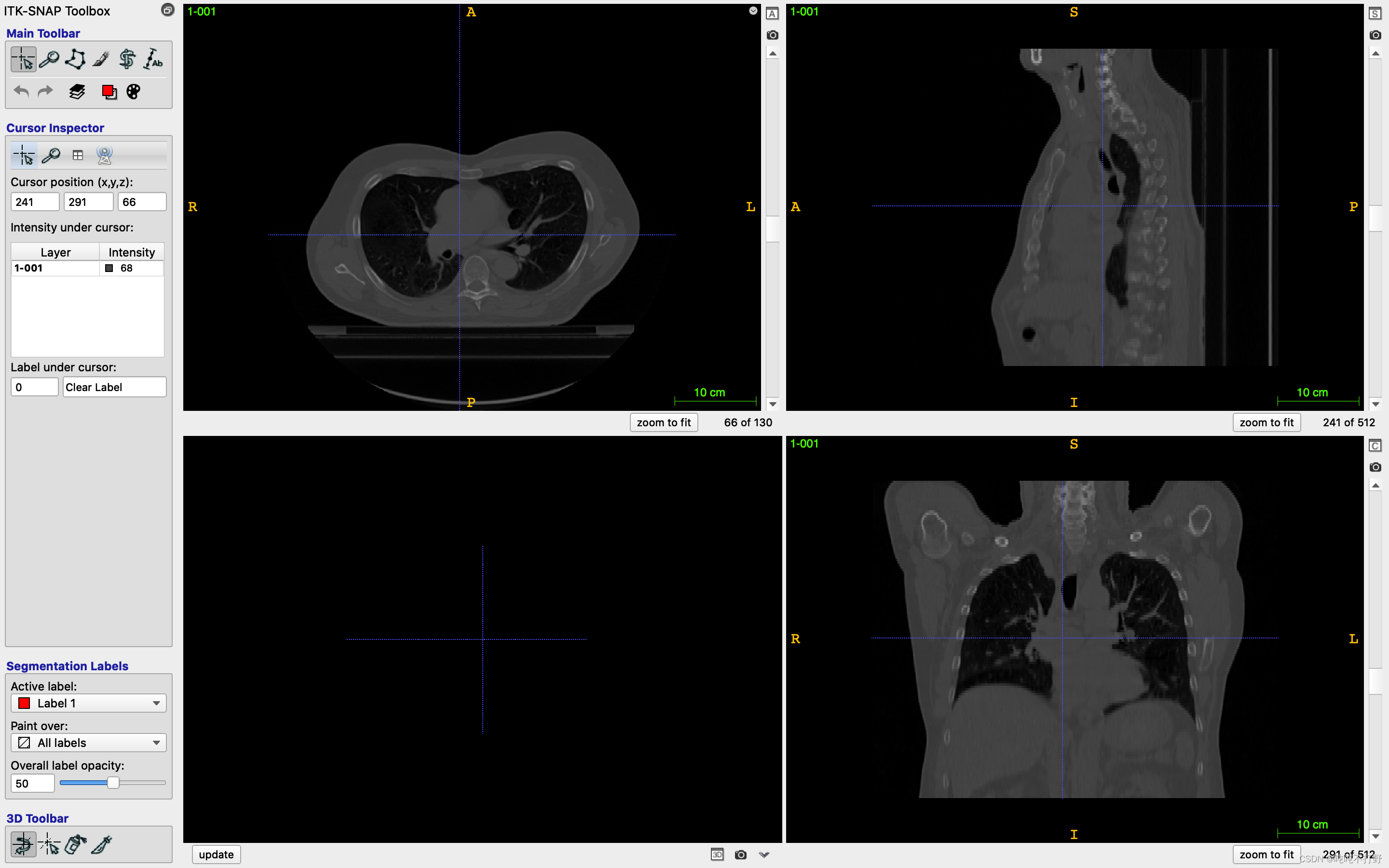Open the Label Editor palette icon

pos(133,92)
